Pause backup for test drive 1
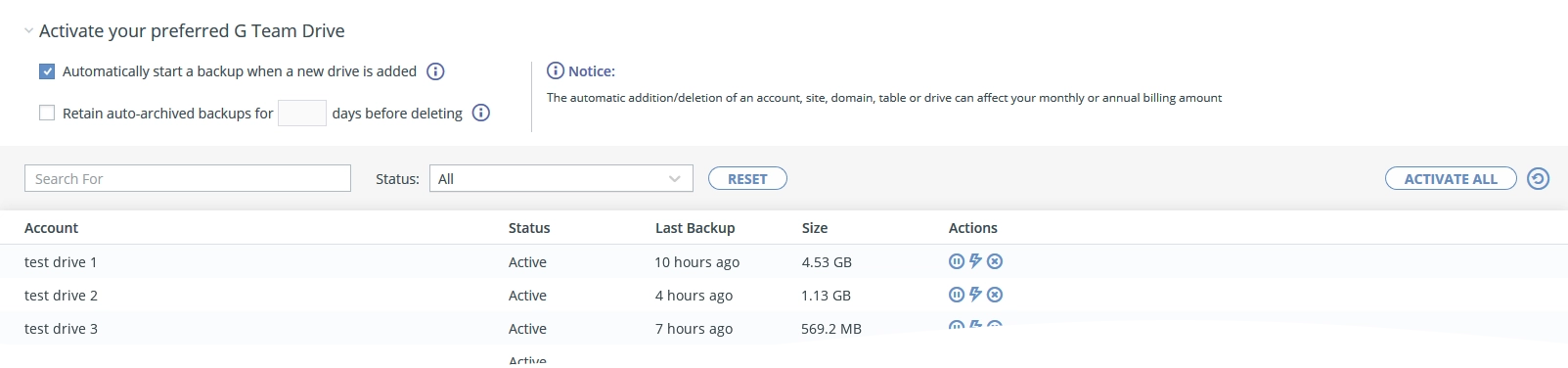 pos(957,261)
